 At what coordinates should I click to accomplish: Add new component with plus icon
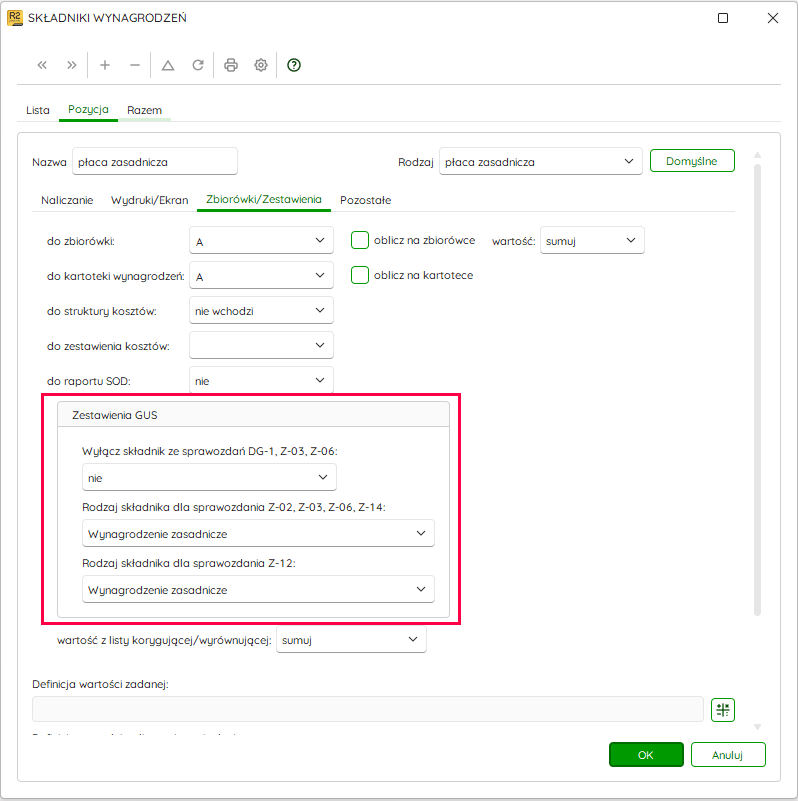click(x=105, y=65)
